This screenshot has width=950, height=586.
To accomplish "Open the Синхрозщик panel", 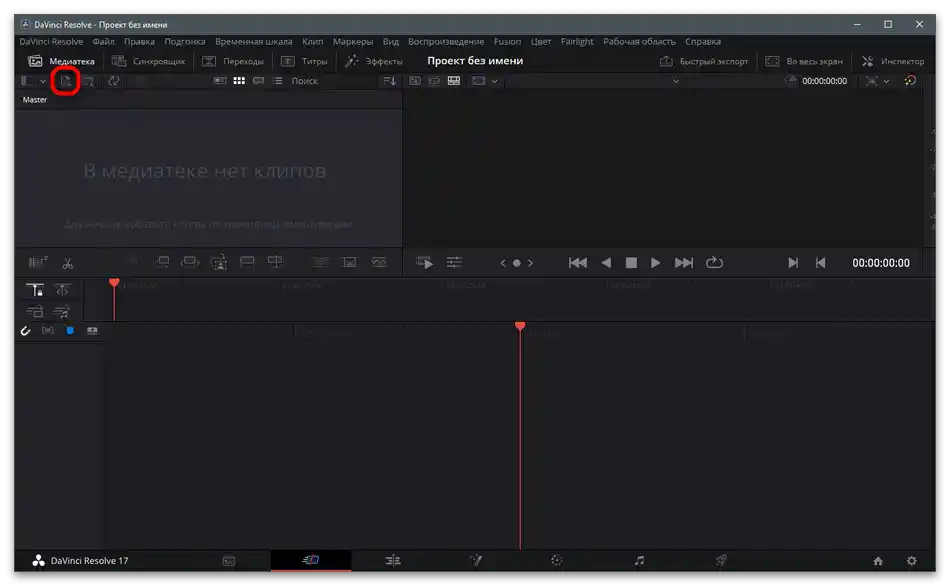I will 148,61.
